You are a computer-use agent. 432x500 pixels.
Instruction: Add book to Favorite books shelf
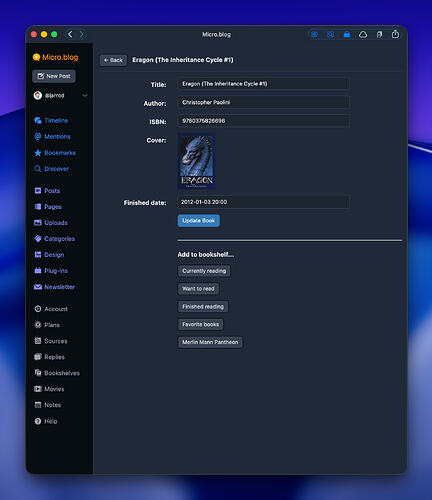click(201, 324)
